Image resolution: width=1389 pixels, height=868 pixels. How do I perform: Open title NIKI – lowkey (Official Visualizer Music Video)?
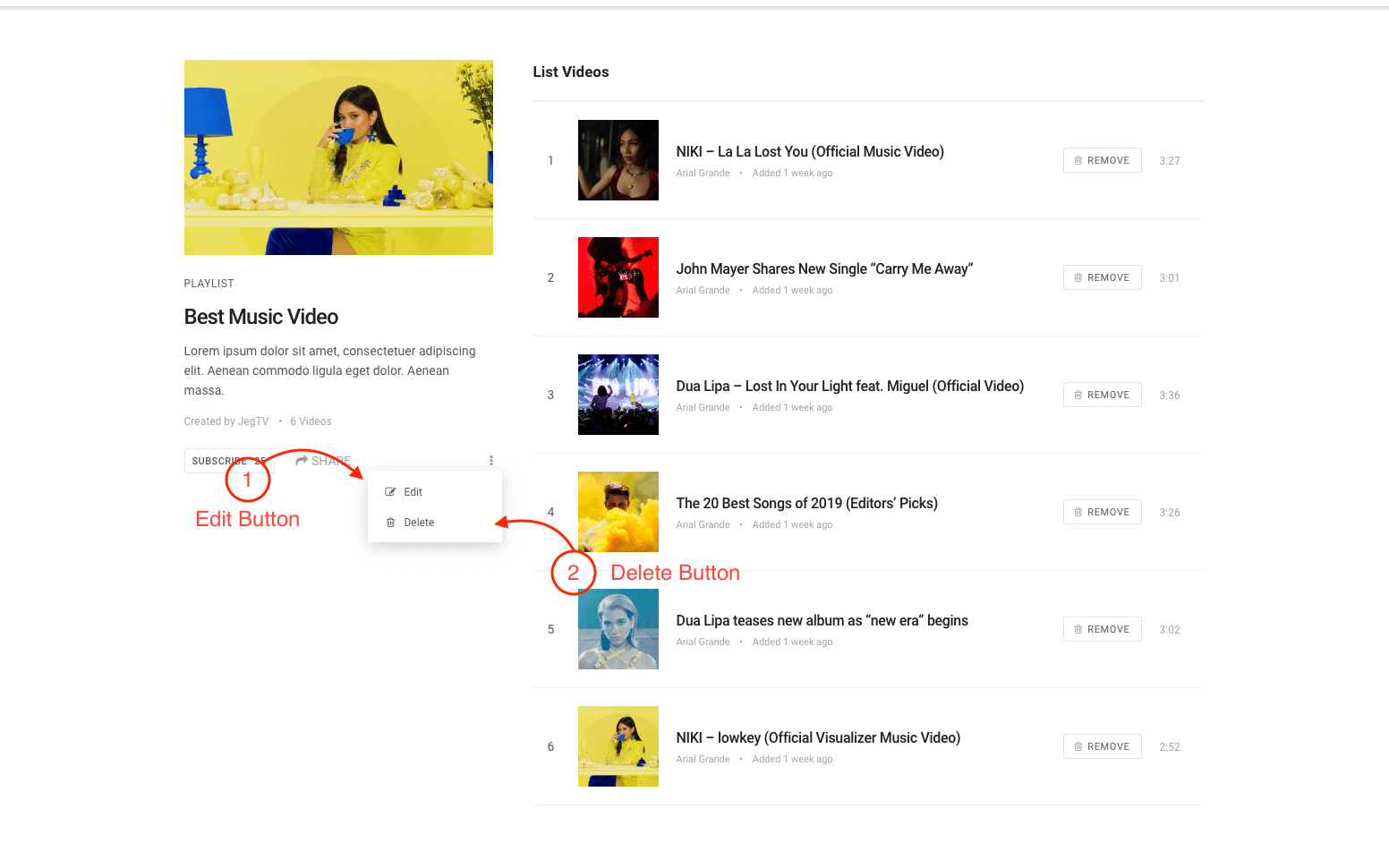coord(817,738)
